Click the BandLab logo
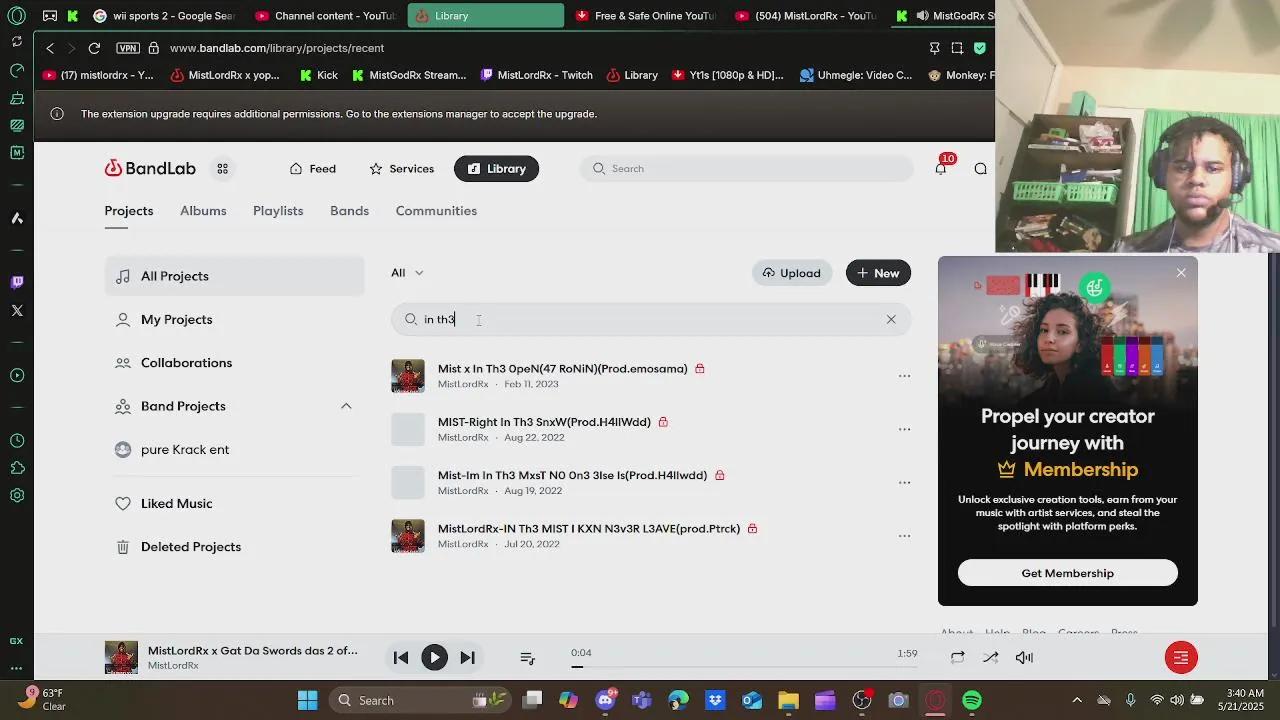 [150, 168]
